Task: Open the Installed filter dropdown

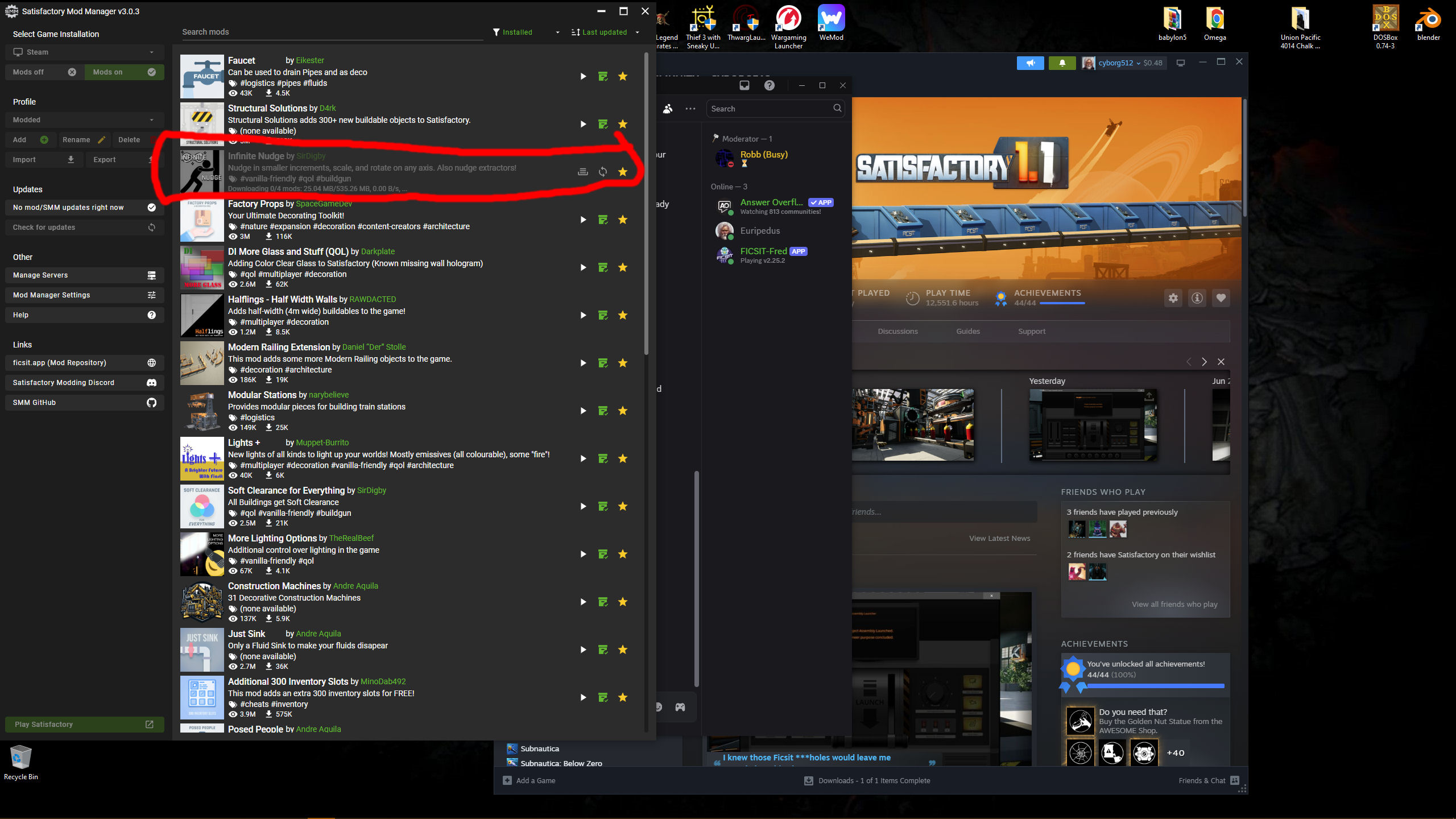Action: tap(527, 32)
